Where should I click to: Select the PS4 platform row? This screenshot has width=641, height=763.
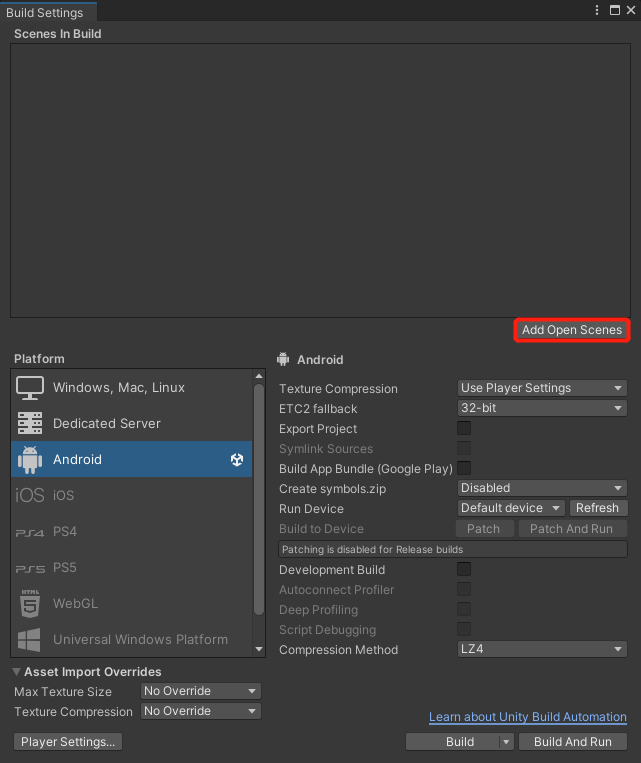click(131, 531)
